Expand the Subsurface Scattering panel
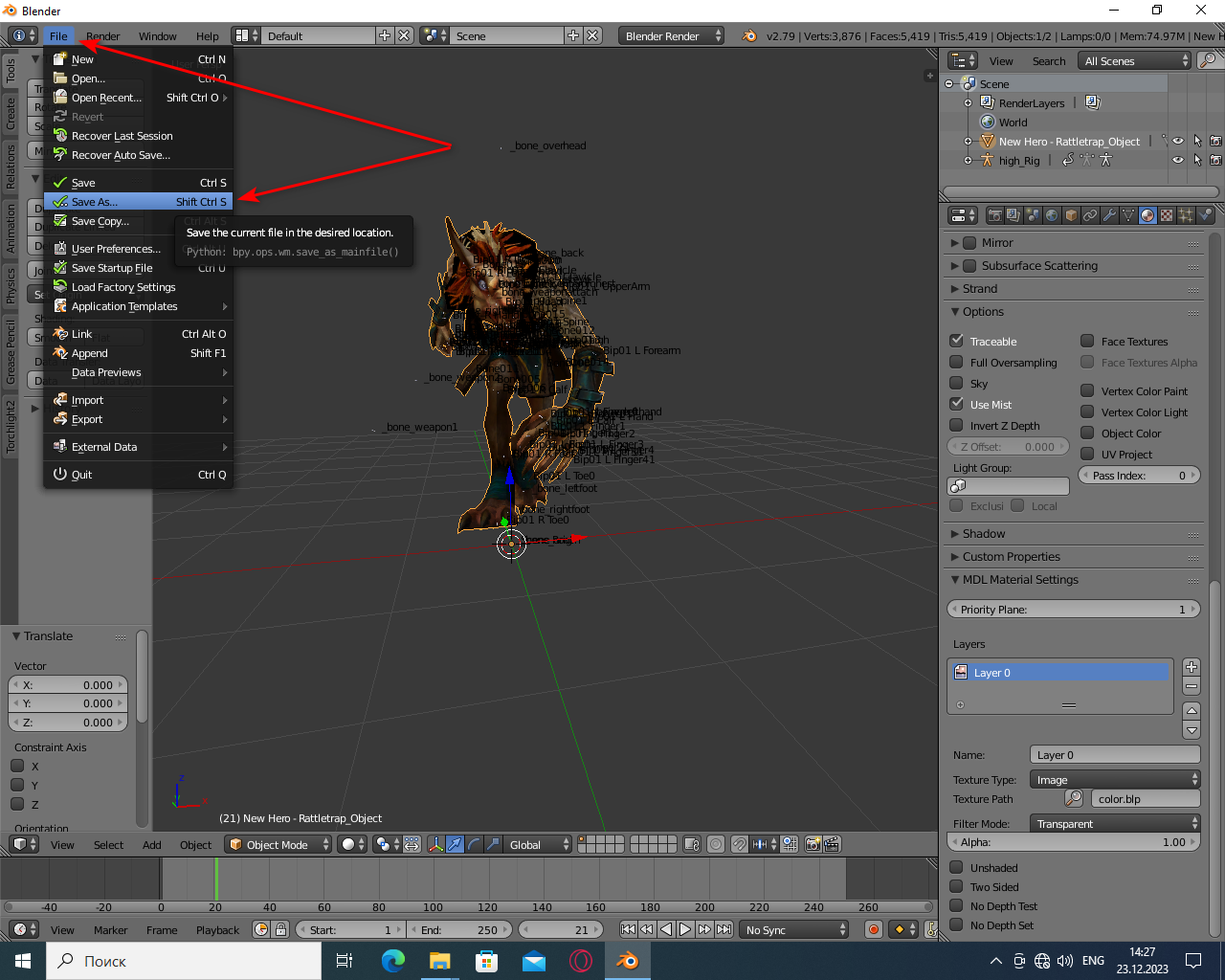The image size is (1225, 980). pyautogui.click(x=1039, y=265)
